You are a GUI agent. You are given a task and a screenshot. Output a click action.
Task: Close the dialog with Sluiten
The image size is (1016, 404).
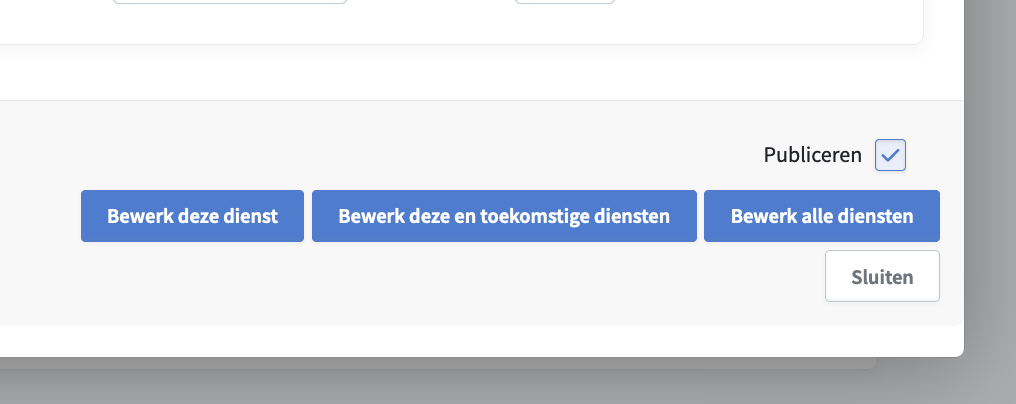[881, 276]
